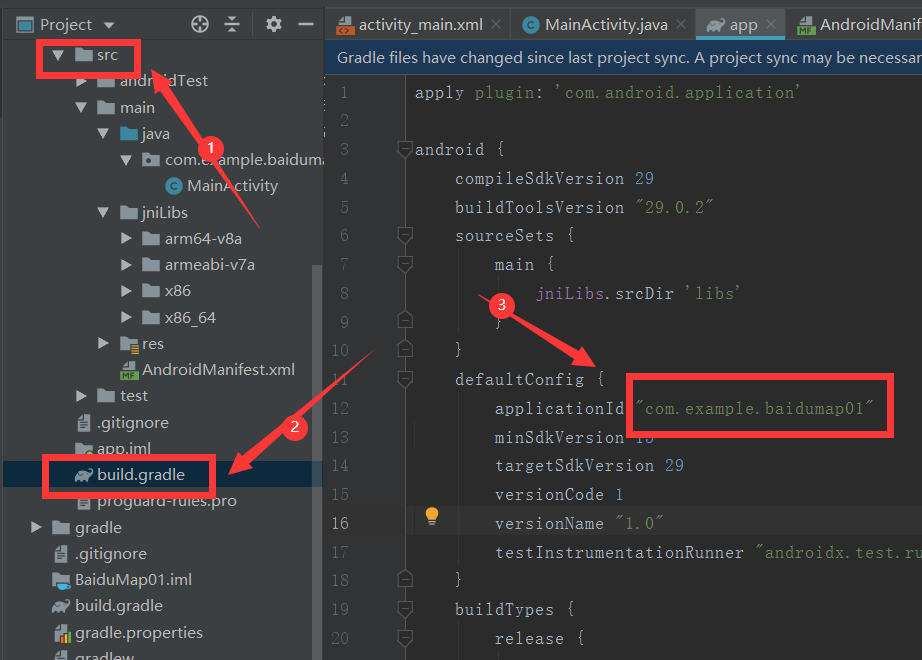Expand the gradle folder
922x660 pixels.
coord(36,527)
